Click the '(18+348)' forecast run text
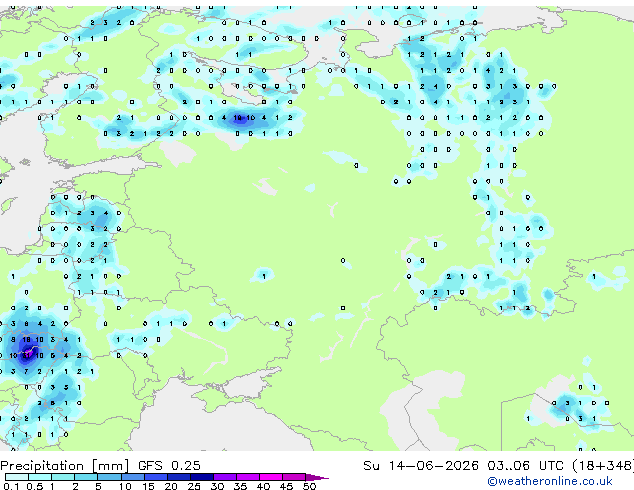Image resolution: width=634 pixels, height=490 pixels. point(603,466)
